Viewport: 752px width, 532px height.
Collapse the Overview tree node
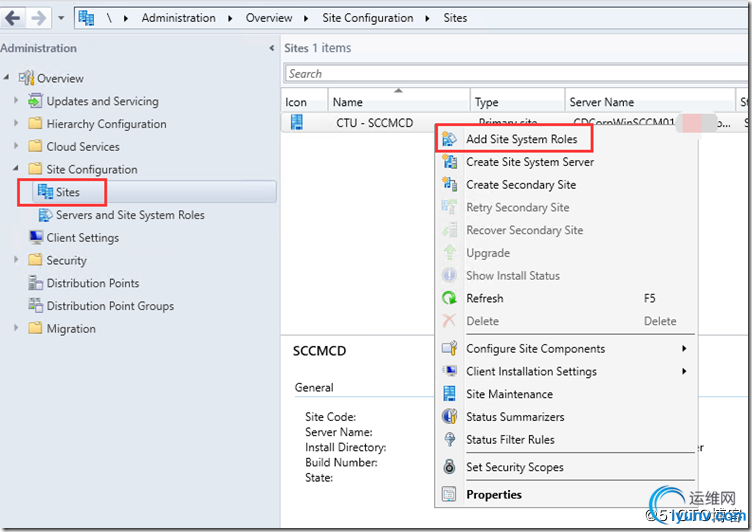(x=6, y=77)
